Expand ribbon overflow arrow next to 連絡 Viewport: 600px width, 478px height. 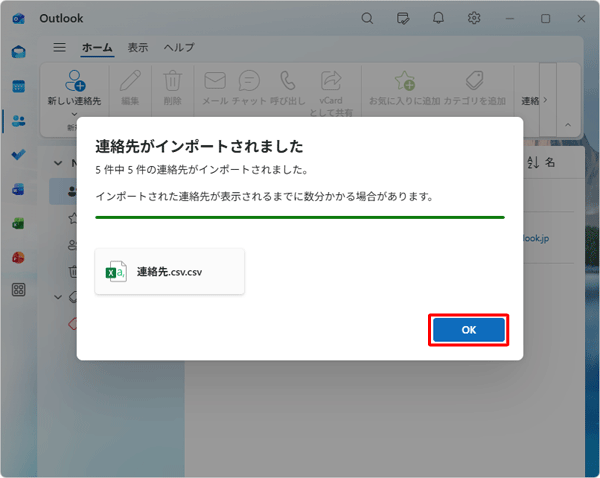545,100
